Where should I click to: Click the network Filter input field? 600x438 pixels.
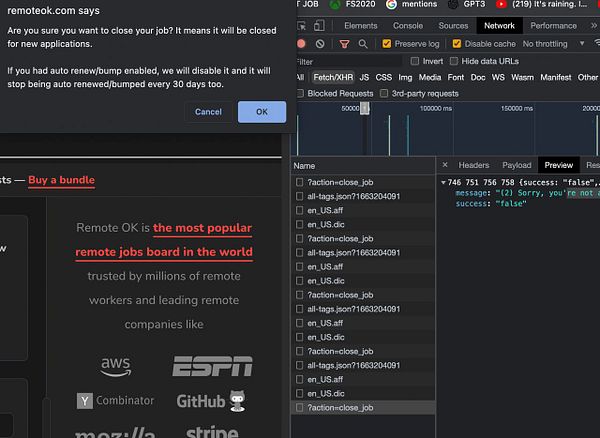coord(348,61)
